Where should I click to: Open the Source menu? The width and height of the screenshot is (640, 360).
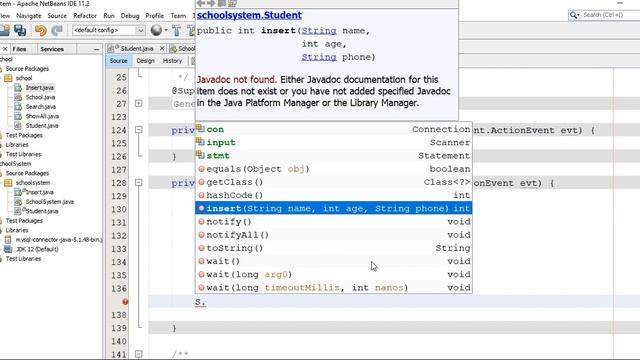coord(57,16)
